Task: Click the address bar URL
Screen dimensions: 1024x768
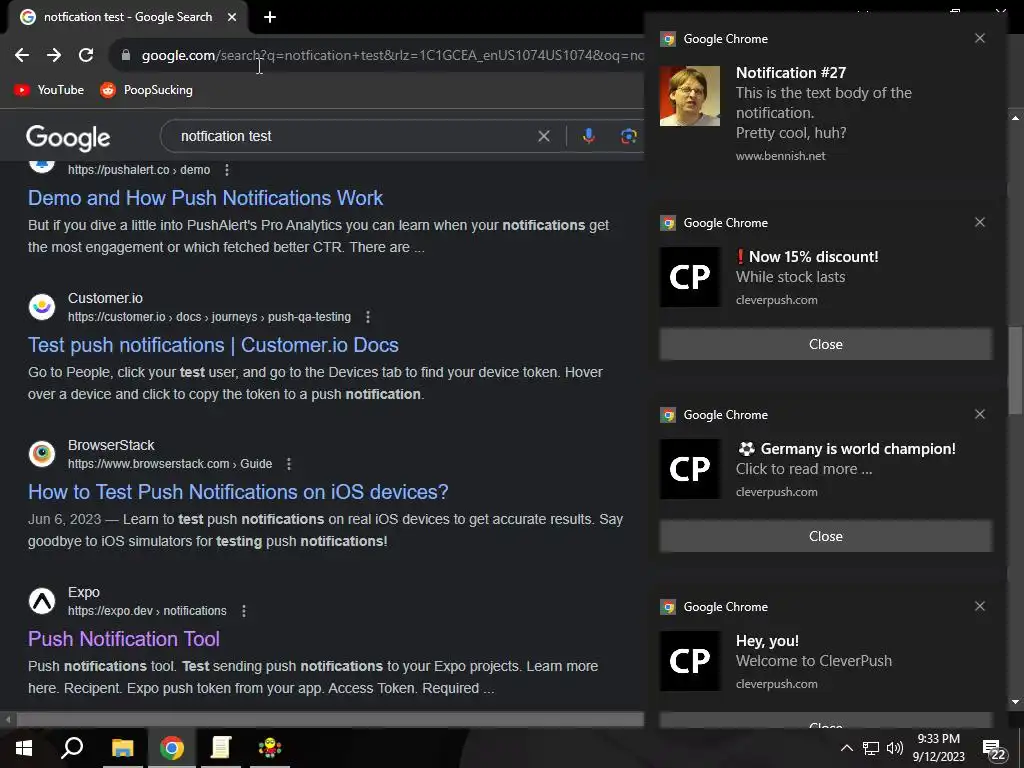Action: [x=392, y=56]
